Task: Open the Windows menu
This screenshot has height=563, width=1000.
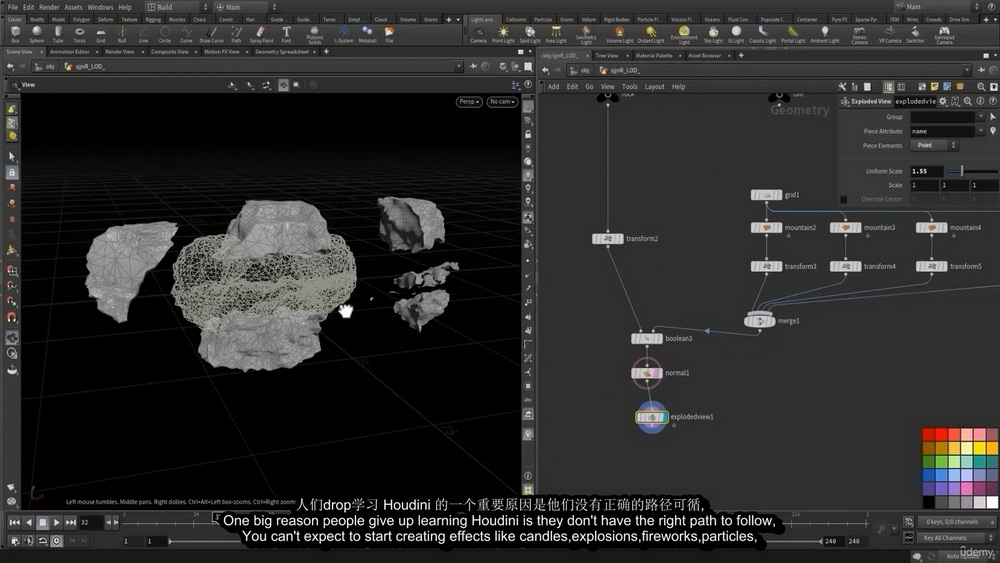Action: [100, 7]
